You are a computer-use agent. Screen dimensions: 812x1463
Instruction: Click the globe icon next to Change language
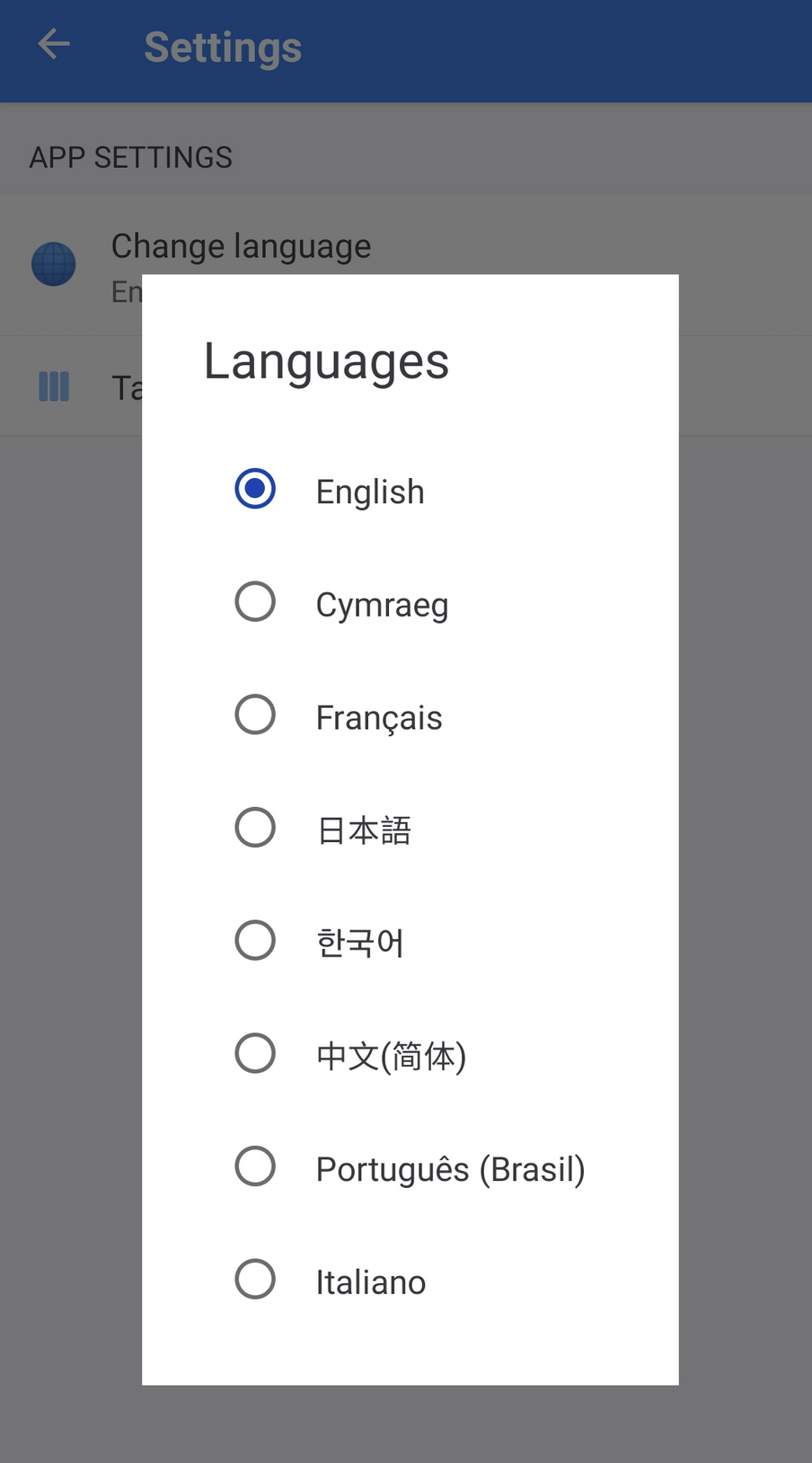click(54, 263)
